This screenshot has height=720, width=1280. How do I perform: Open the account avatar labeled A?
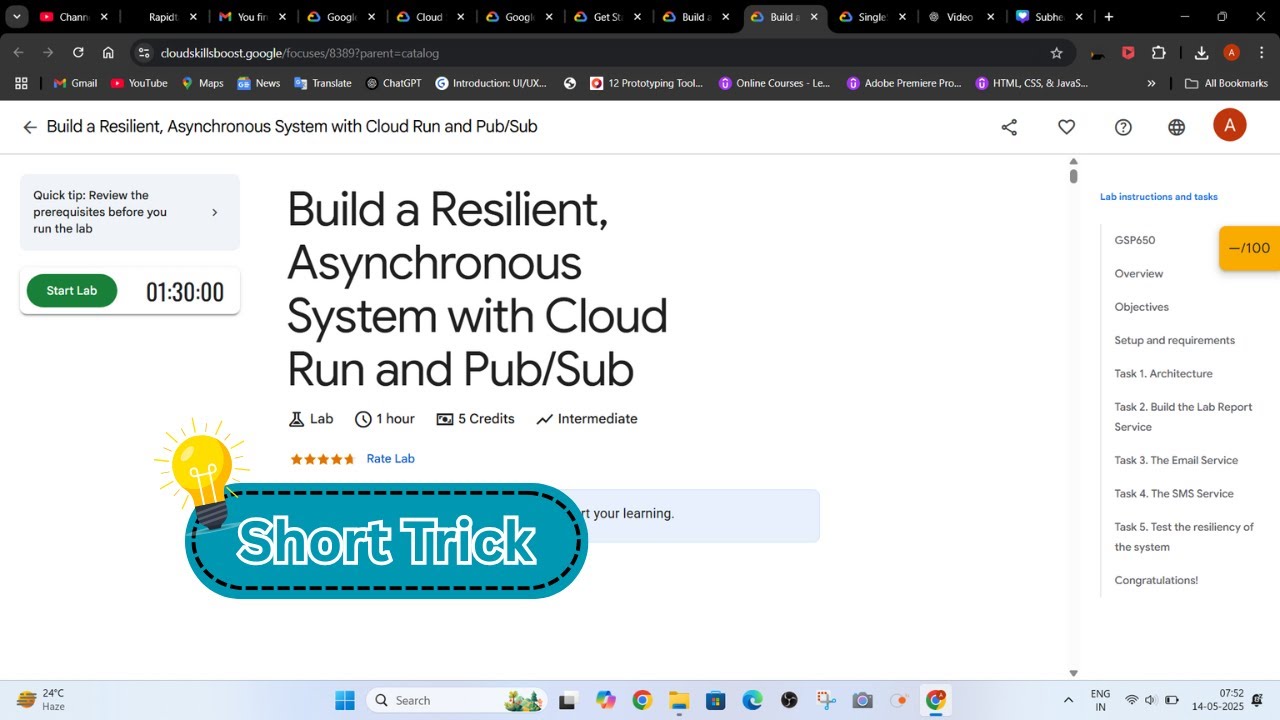[1229, 125]
